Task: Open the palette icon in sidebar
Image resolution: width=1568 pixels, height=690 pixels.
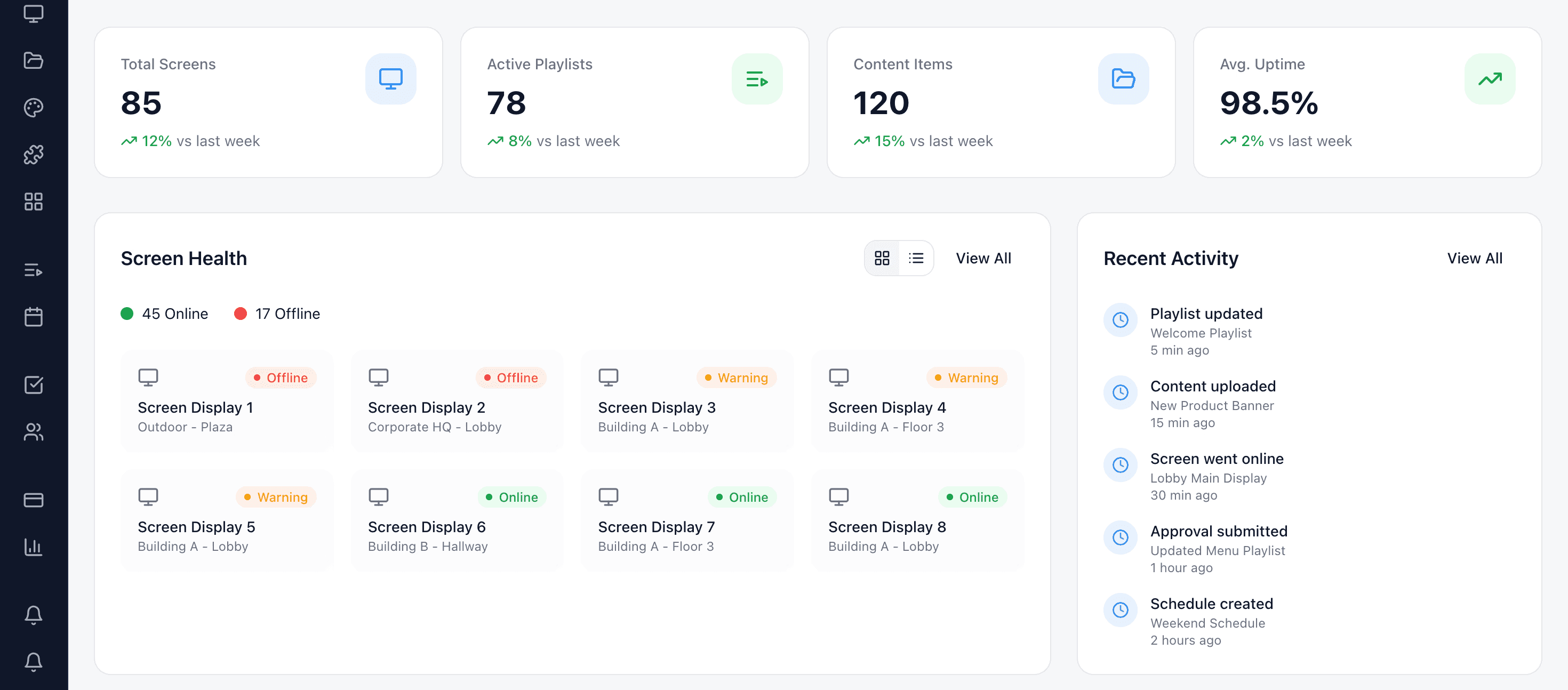Action: (34, 108)
